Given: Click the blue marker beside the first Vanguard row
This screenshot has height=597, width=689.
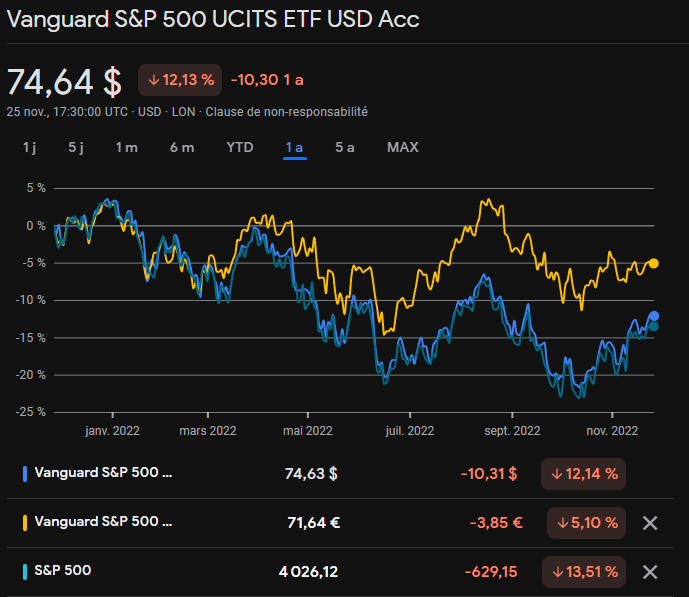Looking at the screenshot, I should (x=24, y=473).
